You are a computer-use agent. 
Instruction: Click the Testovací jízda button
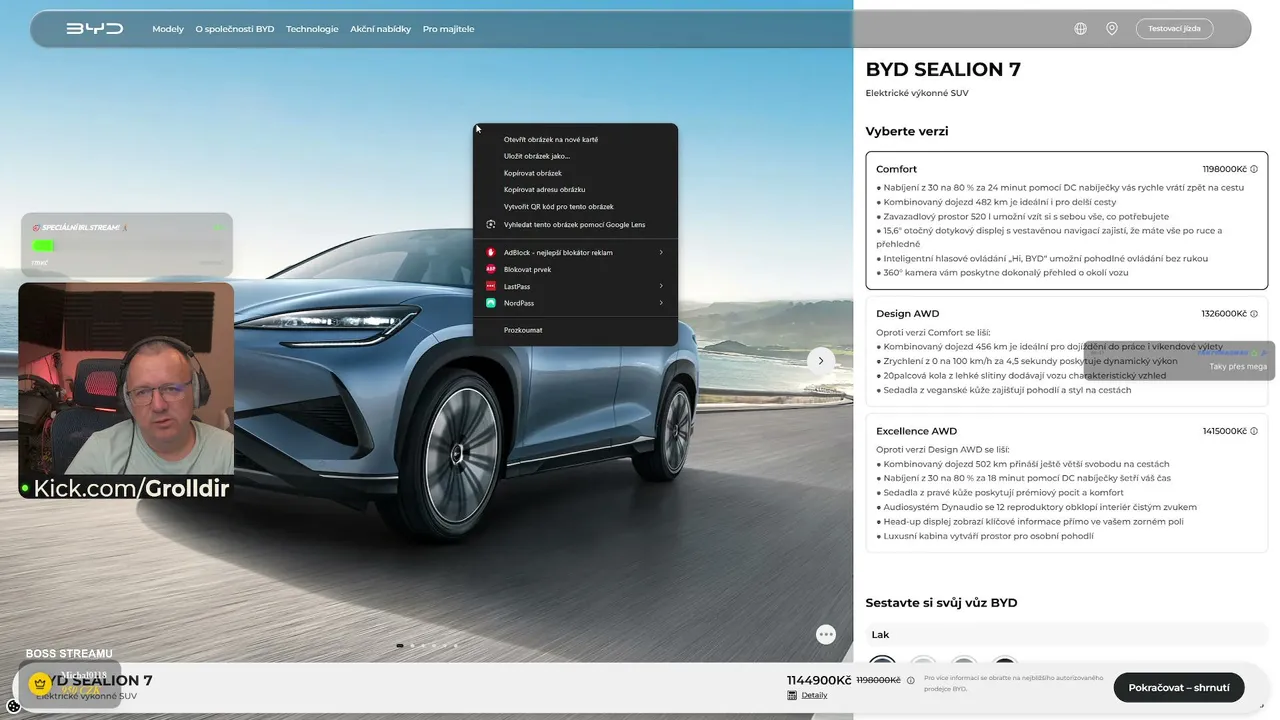click(x=1174, y=29)
